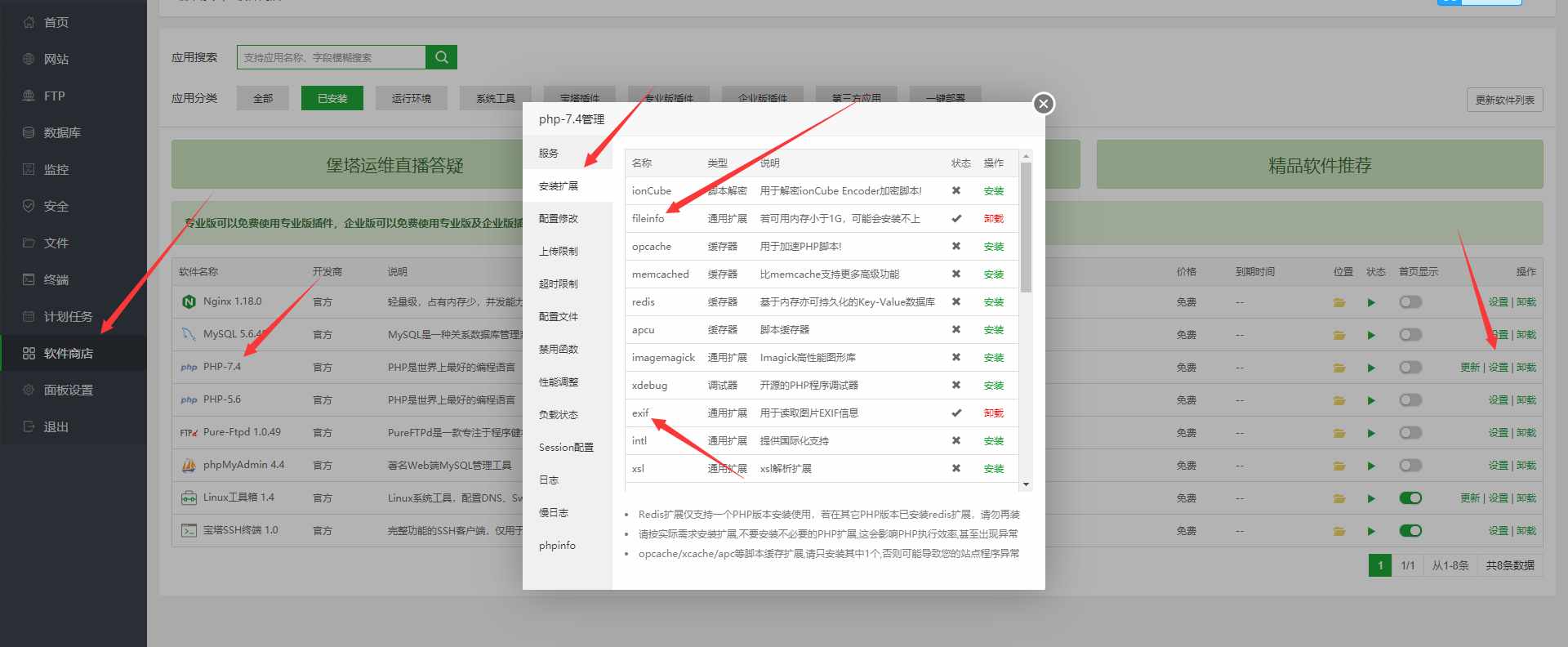Install the imagemagick extension
This screenshot has height=647, width=1568.
[x=994, y=357]
